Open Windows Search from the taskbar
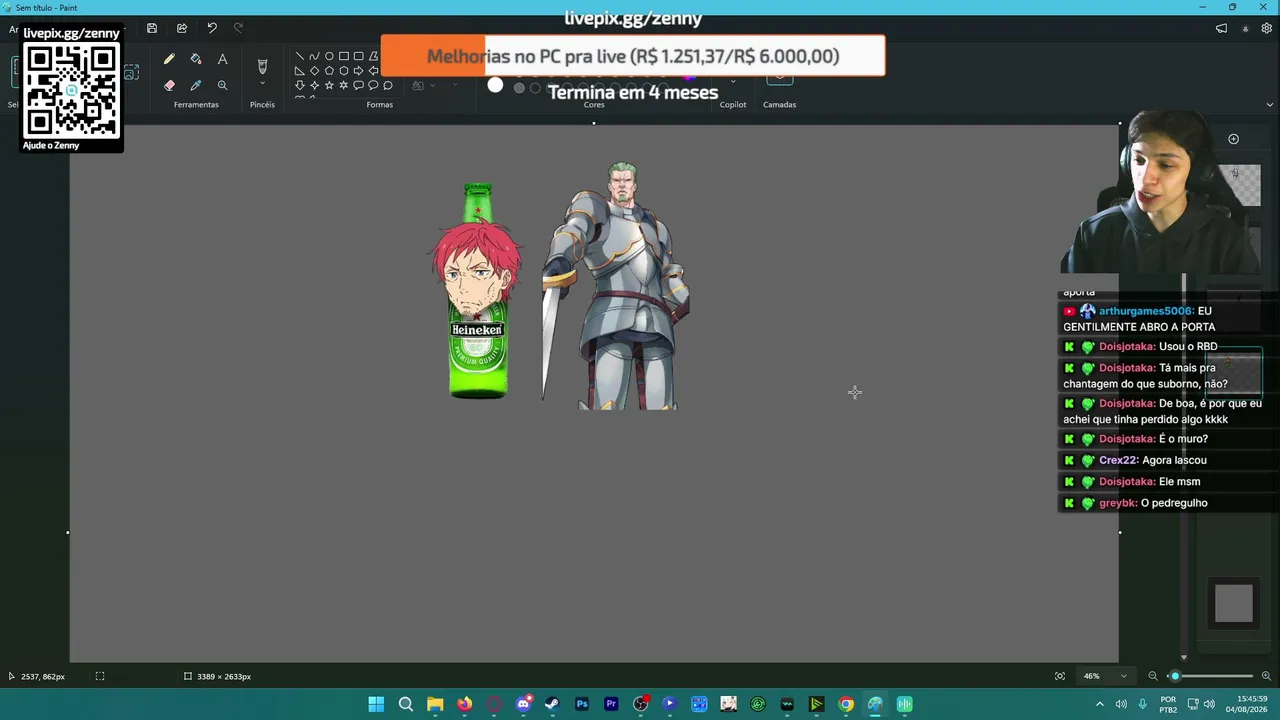Screen dimensions: 1280x720 [405, 704]
